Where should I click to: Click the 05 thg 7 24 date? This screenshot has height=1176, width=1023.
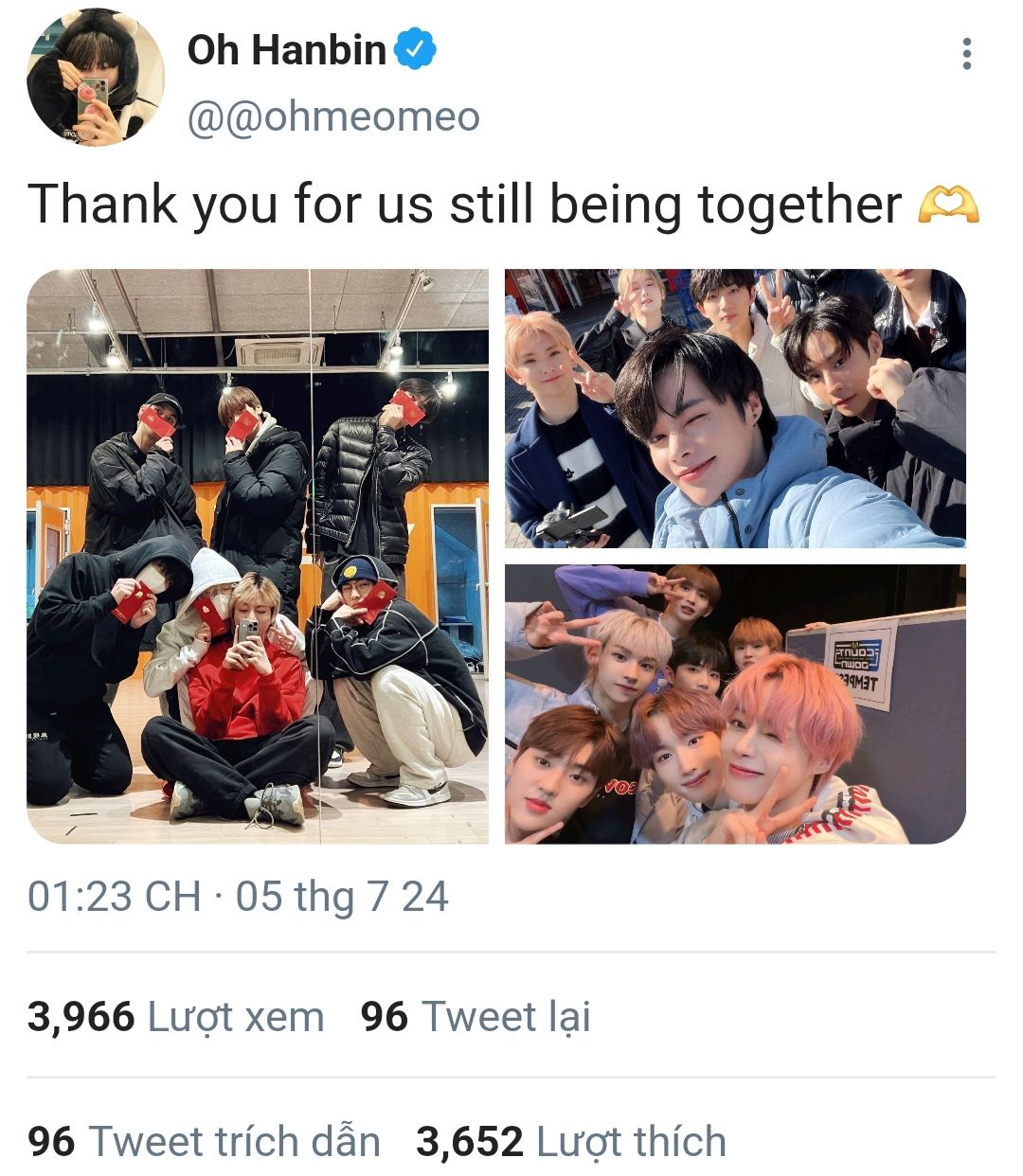coord(342,896)
